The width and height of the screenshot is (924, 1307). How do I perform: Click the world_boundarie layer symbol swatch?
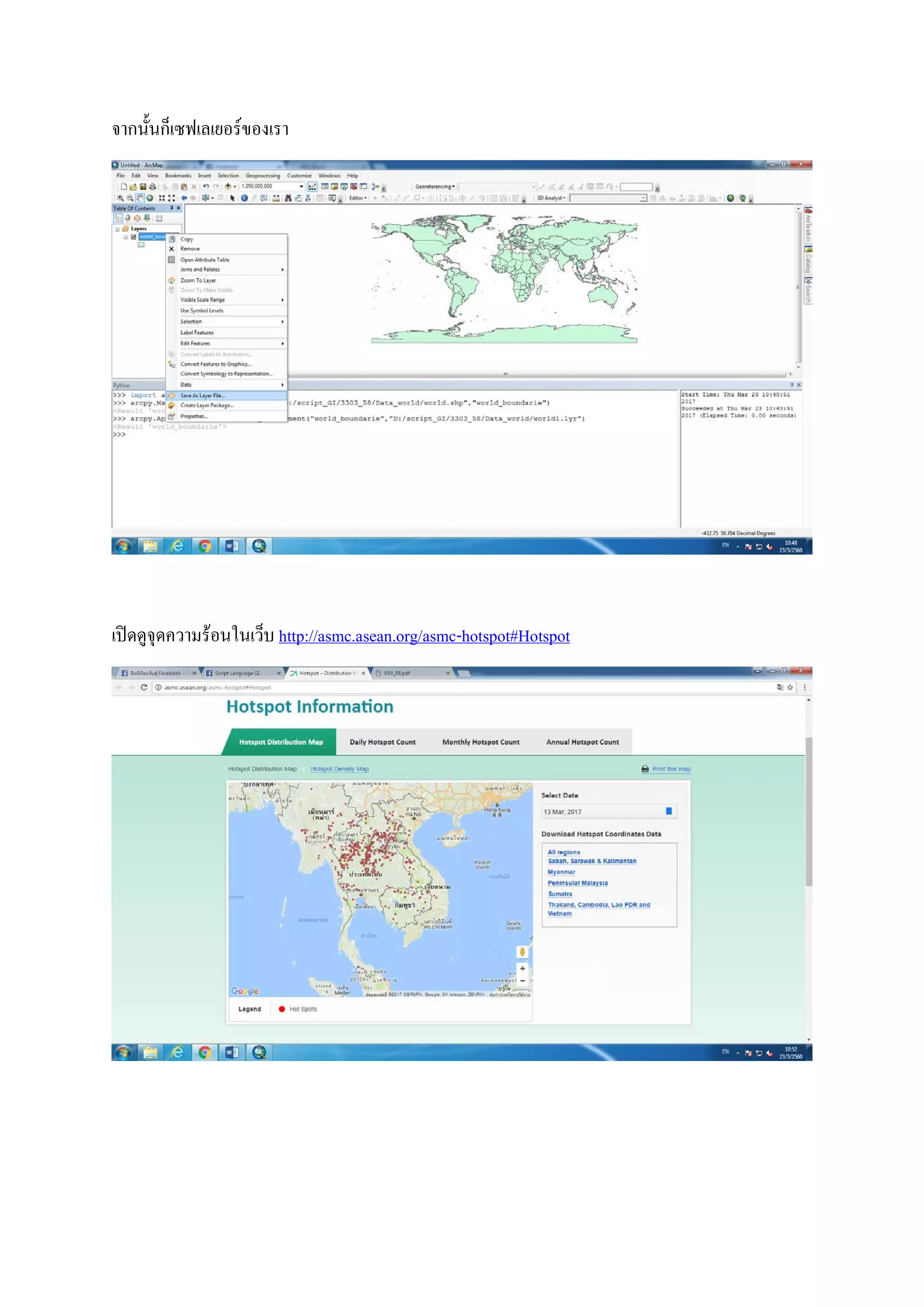tap(140, 246)
